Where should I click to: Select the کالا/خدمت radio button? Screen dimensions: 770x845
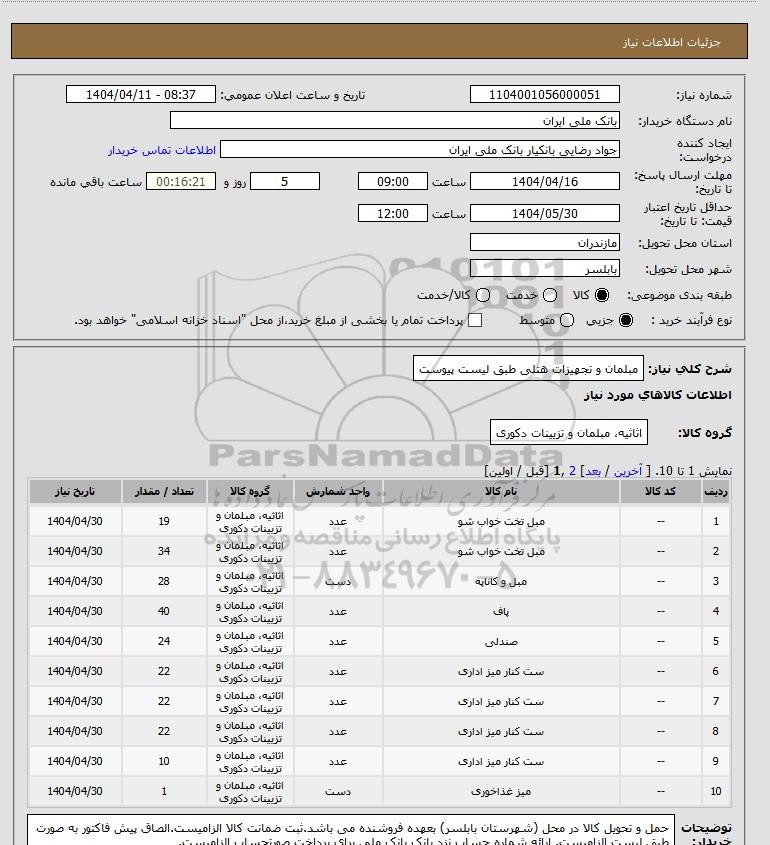(x=483, y=295)
